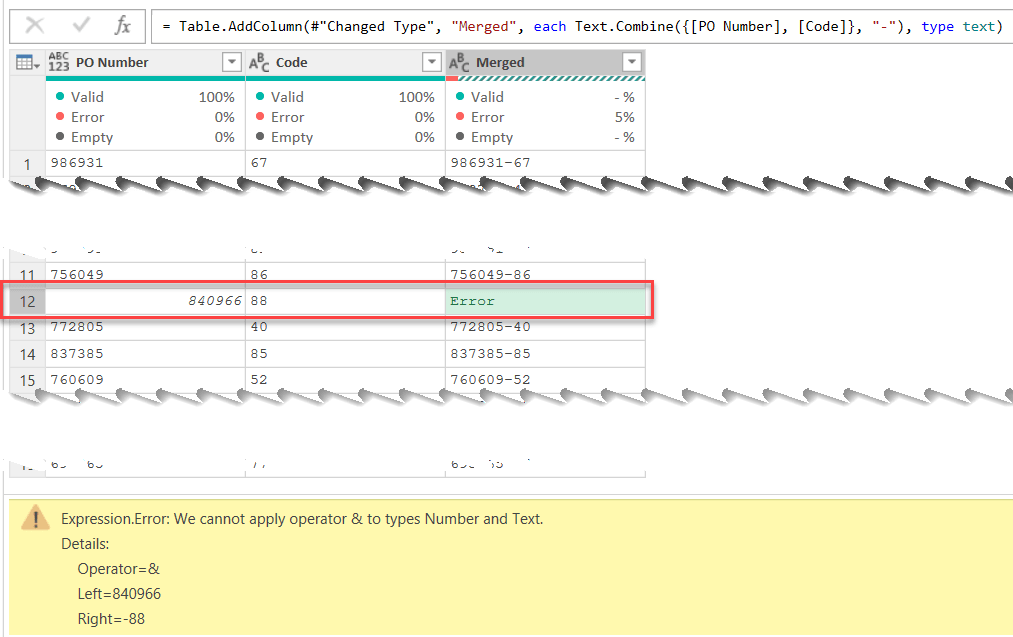This screenshot has width=1013, height=637.
Task: Select row number 12 header
Action: (27, 300)
